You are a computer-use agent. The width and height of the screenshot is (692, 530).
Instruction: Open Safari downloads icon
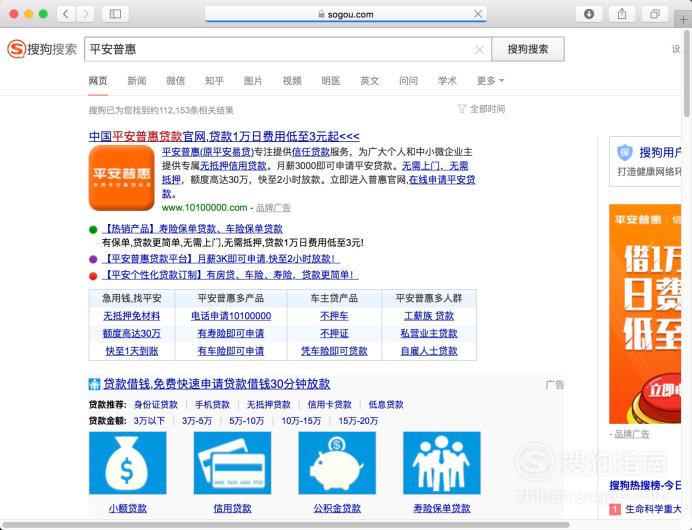point(589,14)
